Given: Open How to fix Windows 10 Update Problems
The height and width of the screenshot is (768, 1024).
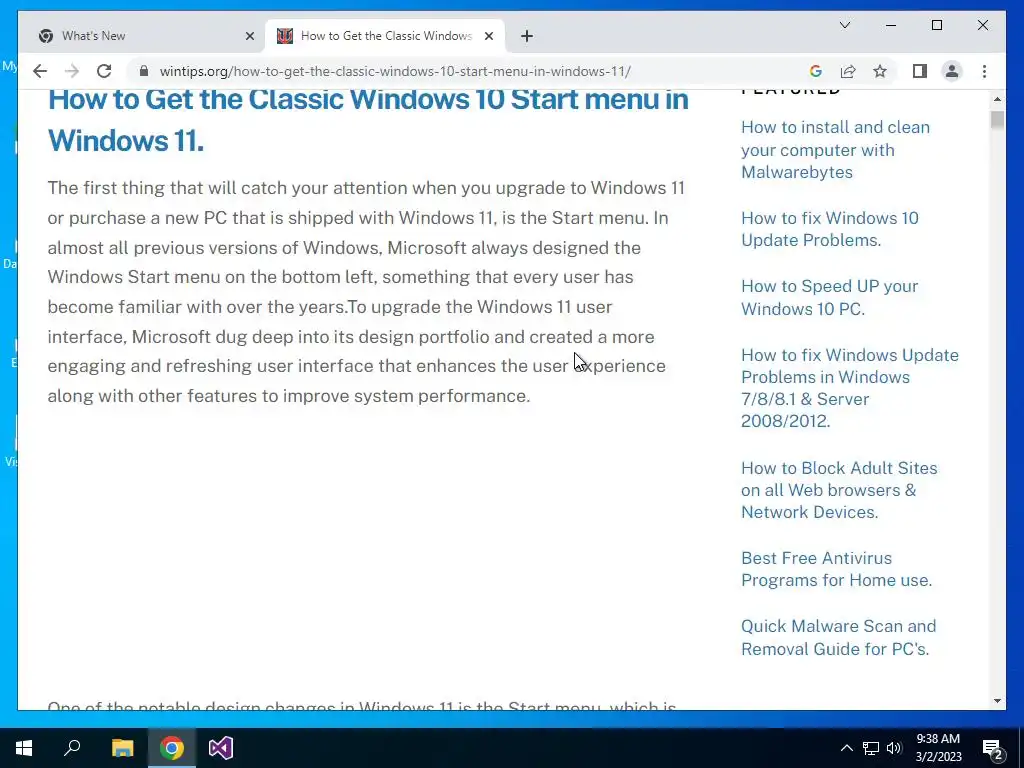Looking at the screenshot, I should coord(829,229).
